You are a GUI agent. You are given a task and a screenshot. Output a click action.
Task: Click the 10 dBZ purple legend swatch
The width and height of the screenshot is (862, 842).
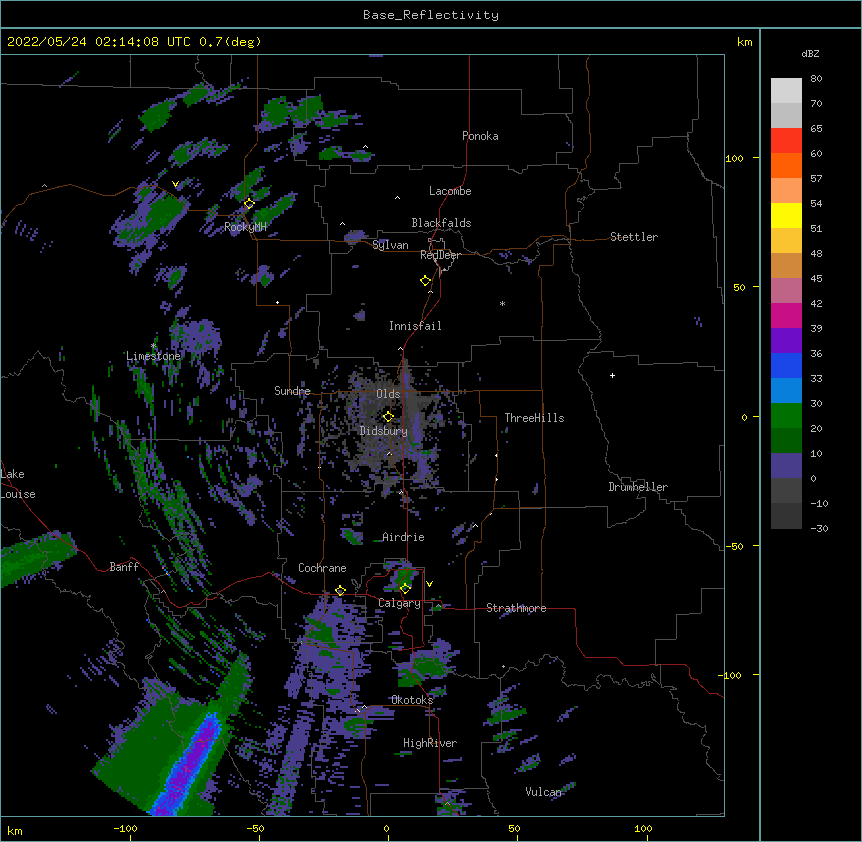point(786,466)
